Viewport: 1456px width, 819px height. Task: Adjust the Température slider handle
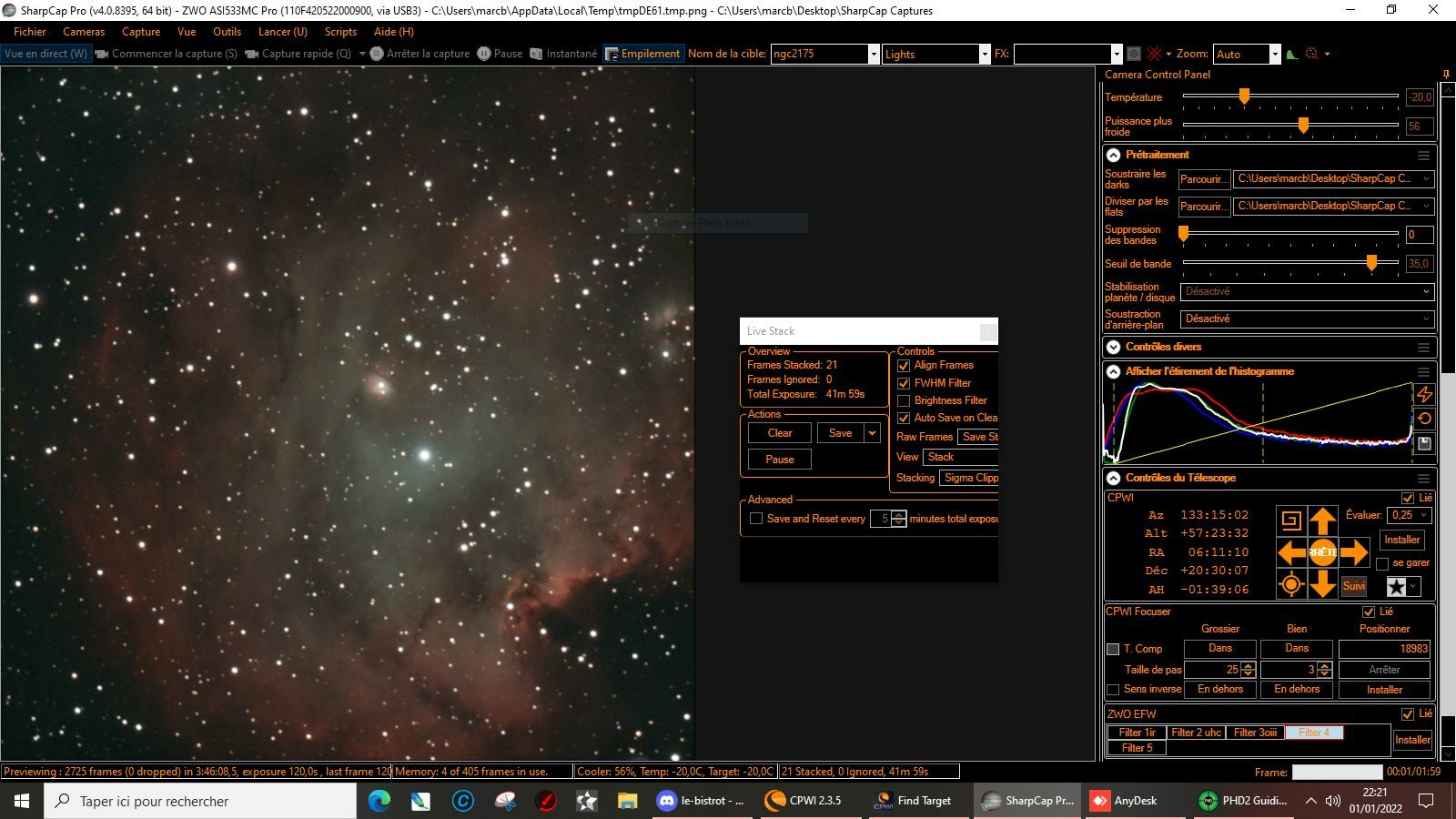pos(1244,96)
